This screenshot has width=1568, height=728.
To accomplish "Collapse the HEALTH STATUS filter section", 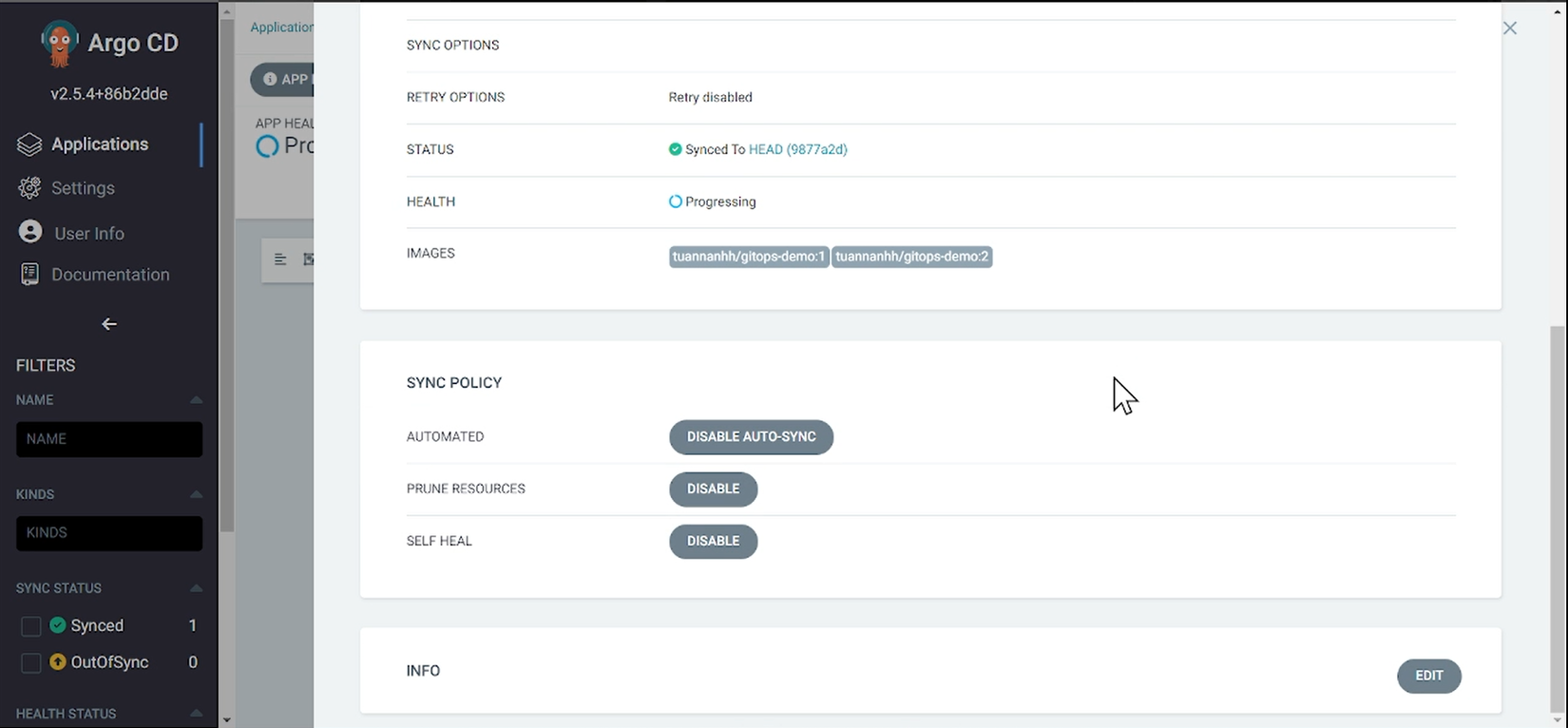I will click(x=196, y=713).
